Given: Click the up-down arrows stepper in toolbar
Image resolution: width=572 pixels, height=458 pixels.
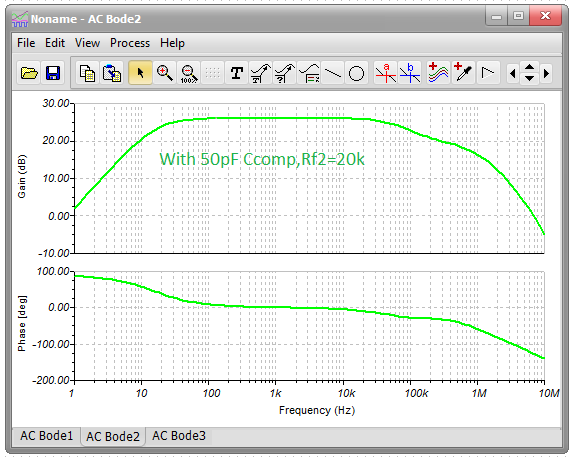Looking at the screenshot, I should (x=529, y=73).
